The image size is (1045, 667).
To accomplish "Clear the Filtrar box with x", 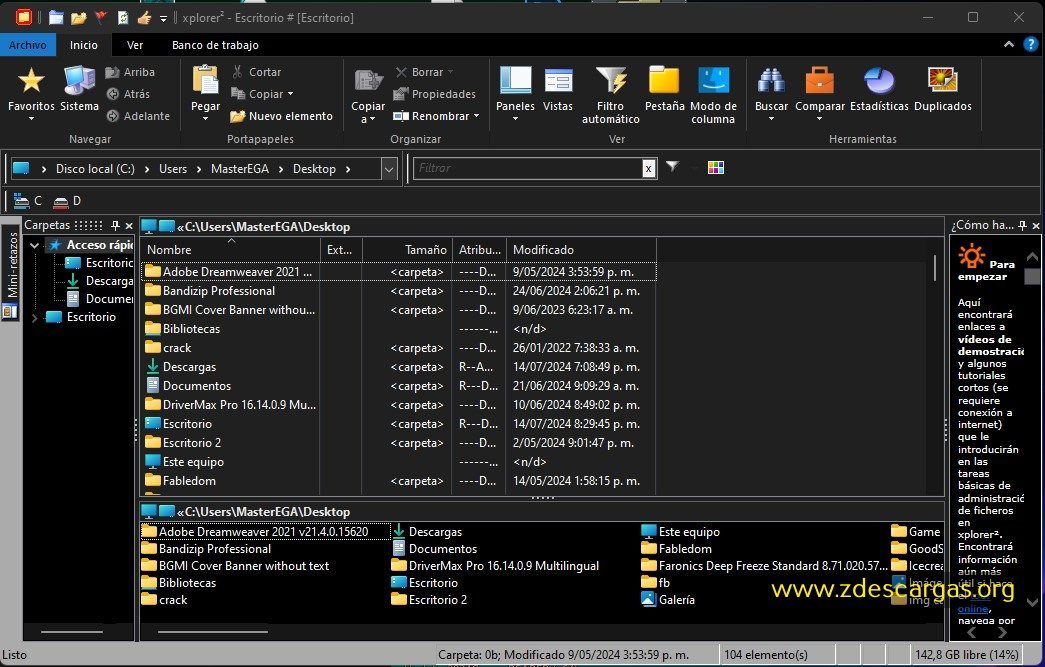I will tap(648, 169).
